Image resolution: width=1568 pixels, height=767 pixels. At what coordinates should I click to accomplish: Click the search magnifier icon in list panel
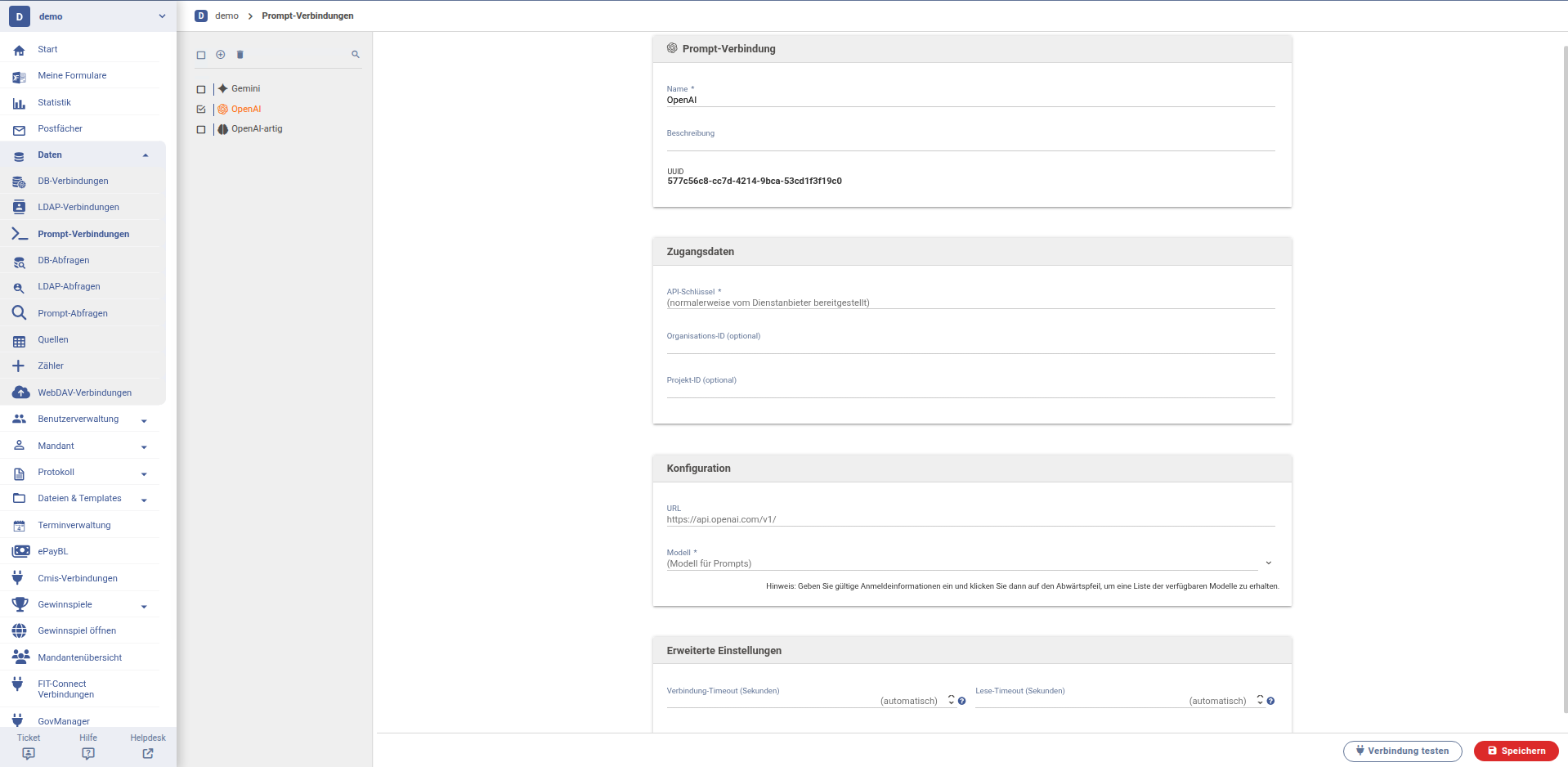pos(356,55)
